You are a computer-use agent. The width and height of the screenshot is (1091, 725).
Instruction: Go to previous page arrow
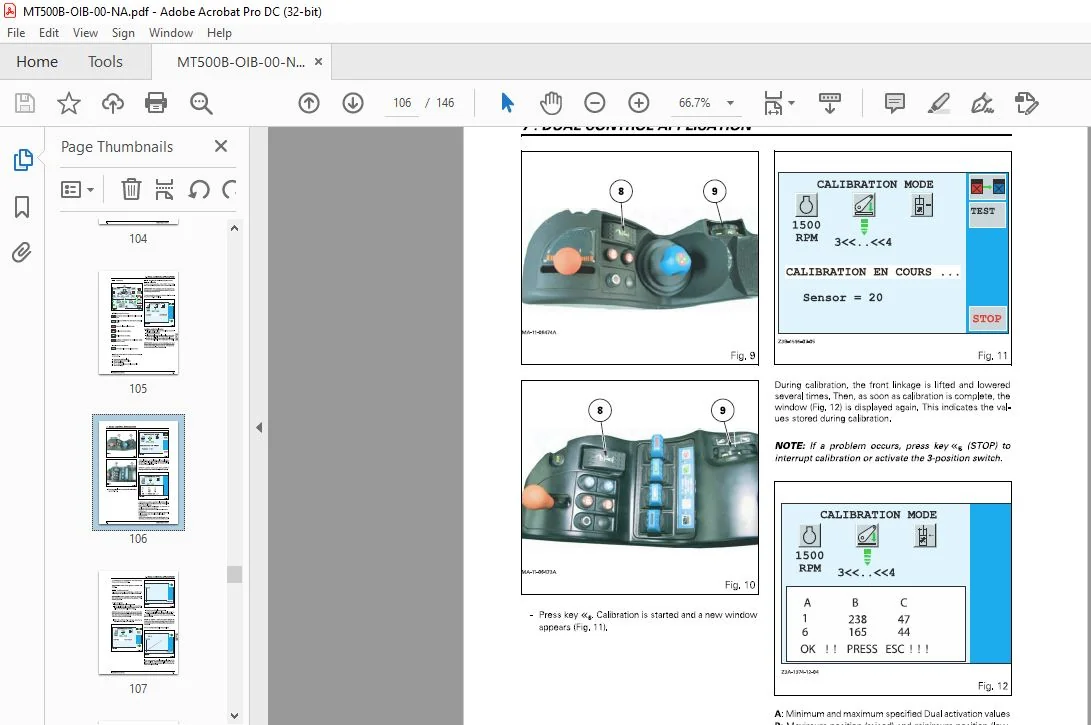point(309,103)
